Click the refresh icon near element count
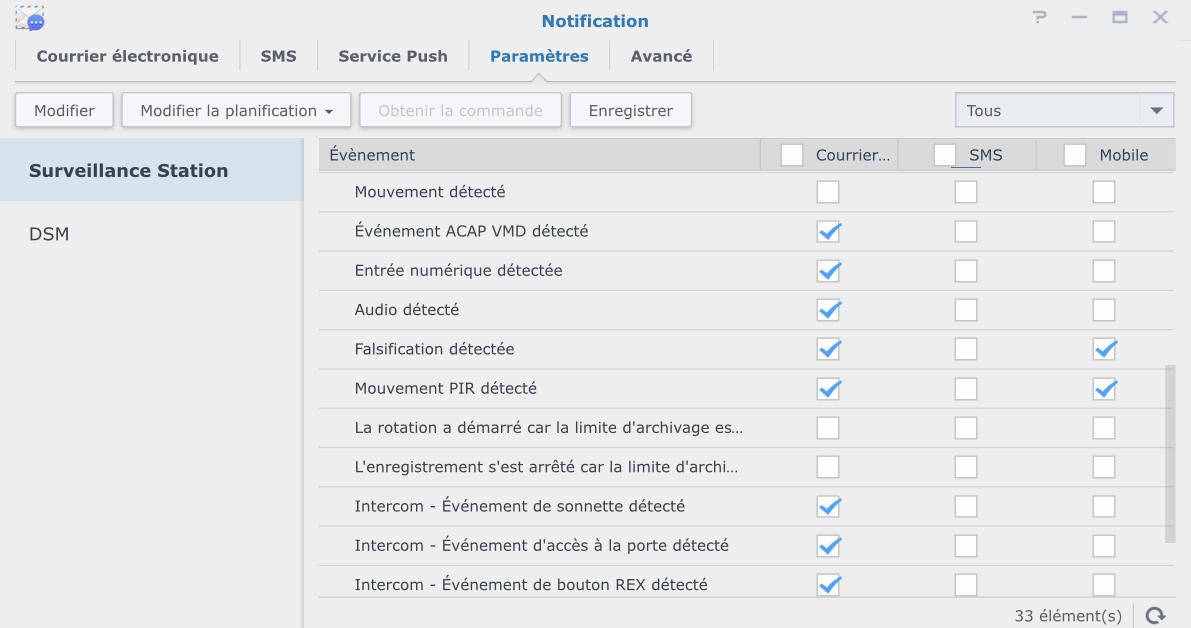This screenshot has width=1191, height=628. pyautogui.click(x=1158, y=614)
